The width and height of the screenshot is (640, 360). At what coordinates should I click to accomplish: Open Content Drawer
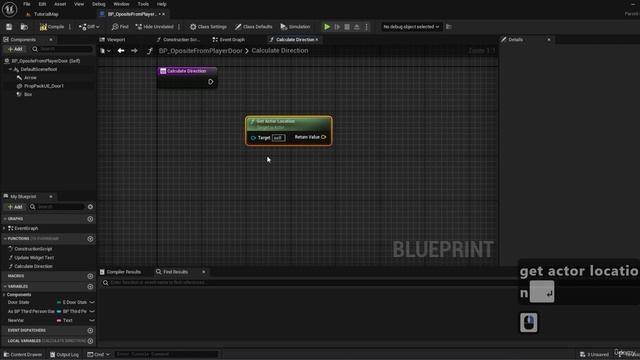(x=23, y=355)
